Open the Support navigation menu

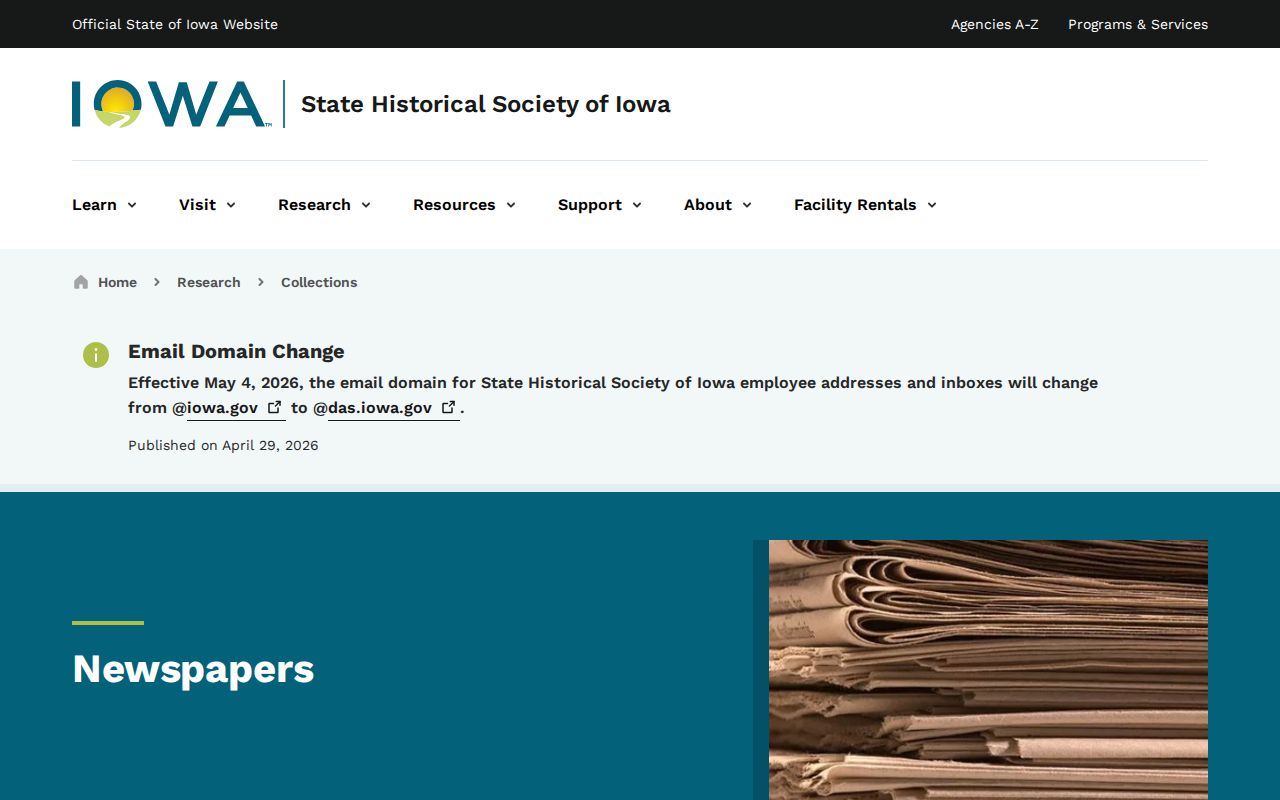point(600,205)
